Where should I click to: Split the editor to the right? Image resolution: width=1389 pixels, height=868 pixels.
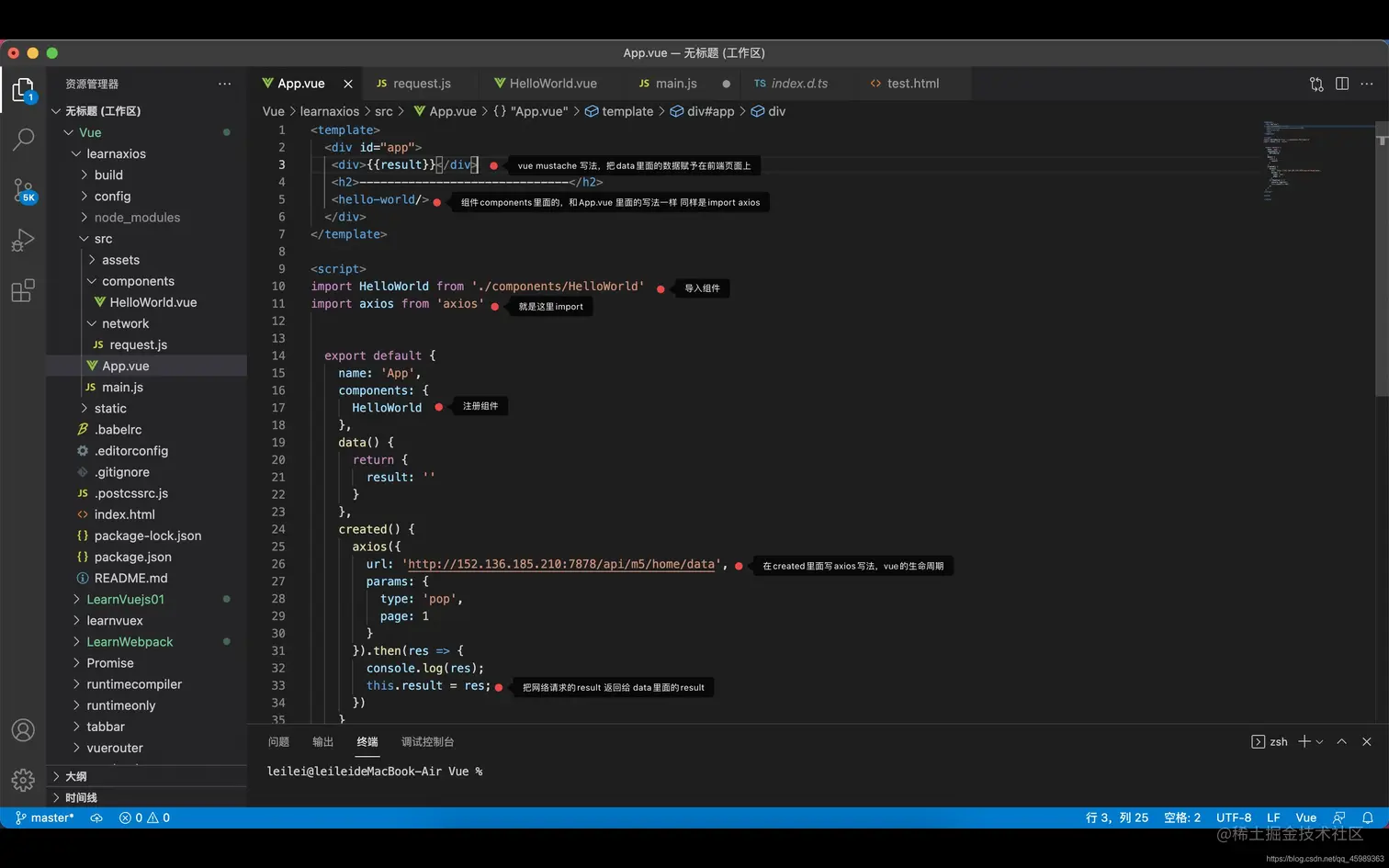[1342, 84]
